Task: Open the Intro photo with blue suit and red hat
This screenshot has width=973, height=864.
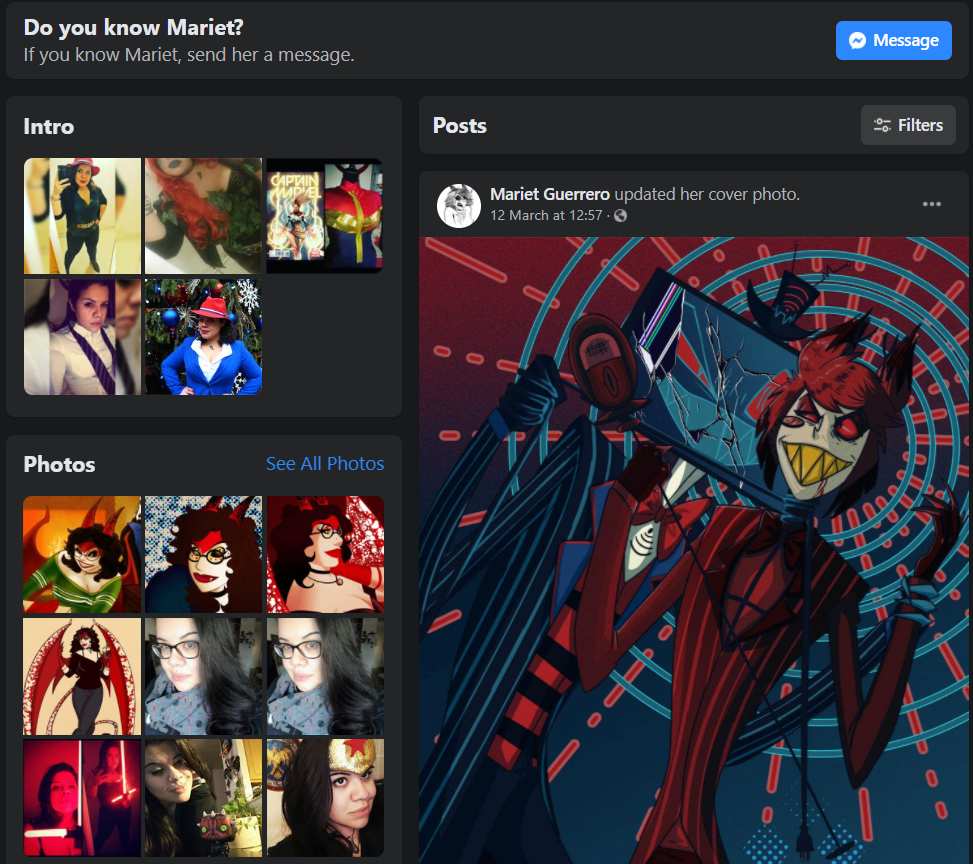Action: pos(204,337)
